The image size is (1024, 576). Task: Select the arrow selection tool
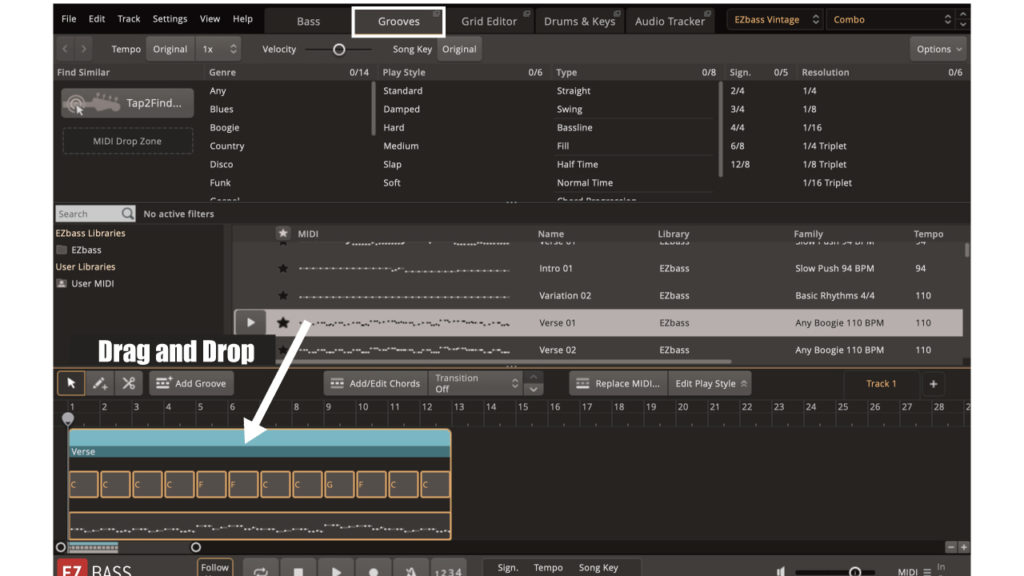(x=71, y=383)
